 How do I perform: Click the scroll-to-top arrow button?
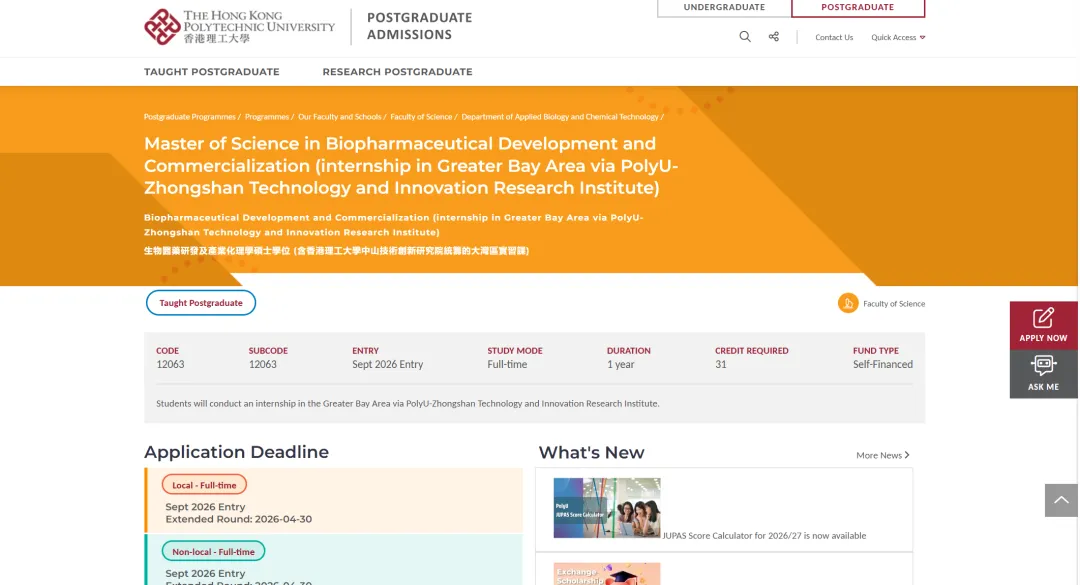click(1061, 499)
